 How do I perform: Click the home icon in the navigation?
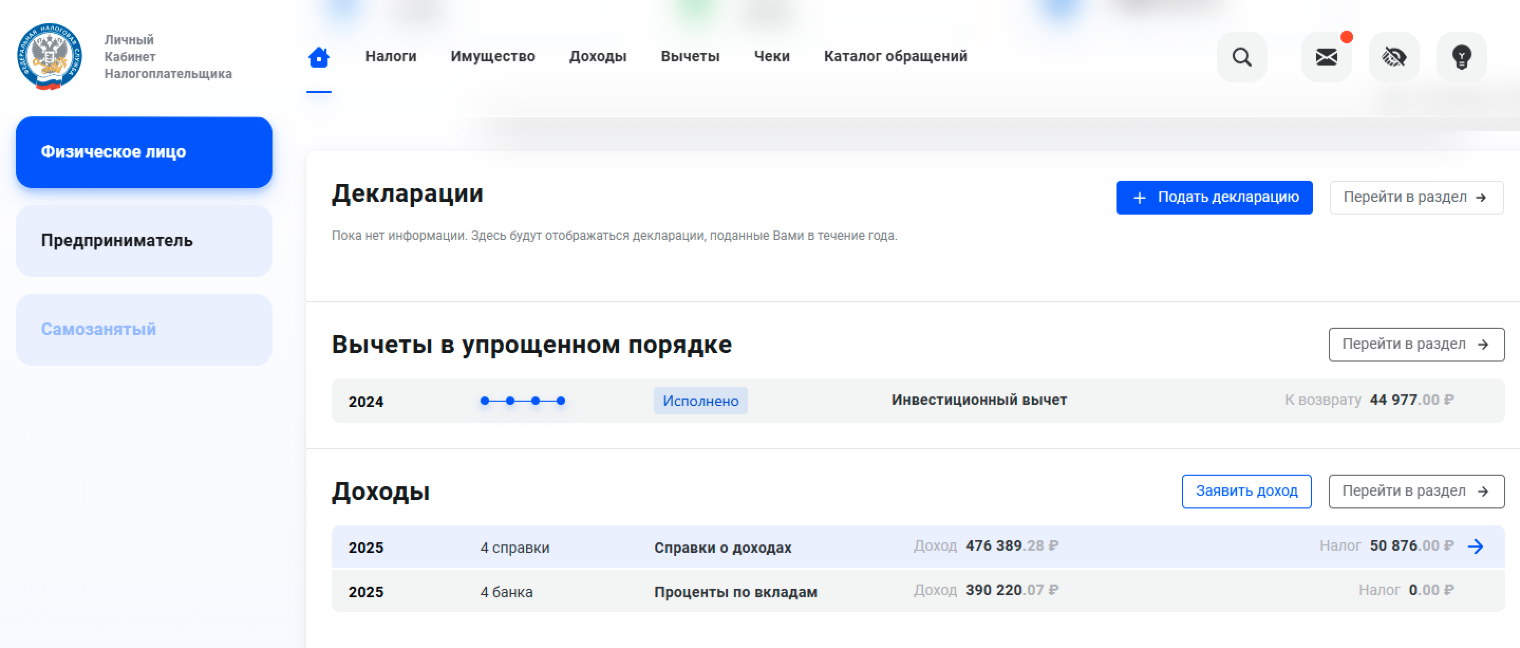pos(318,57)
